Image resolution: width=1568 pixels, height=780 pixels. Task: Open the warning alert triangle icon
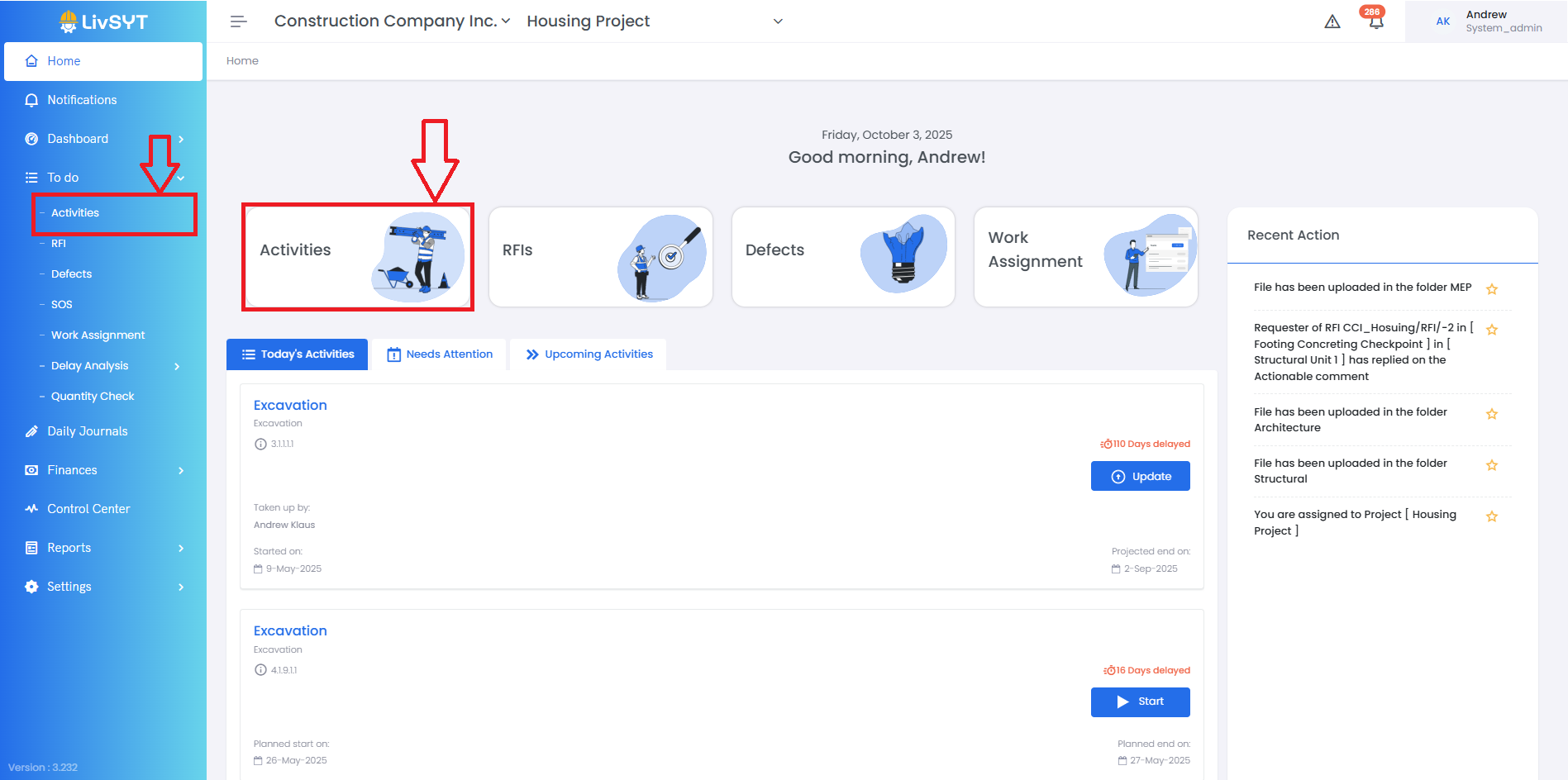tap(1332, 22)
